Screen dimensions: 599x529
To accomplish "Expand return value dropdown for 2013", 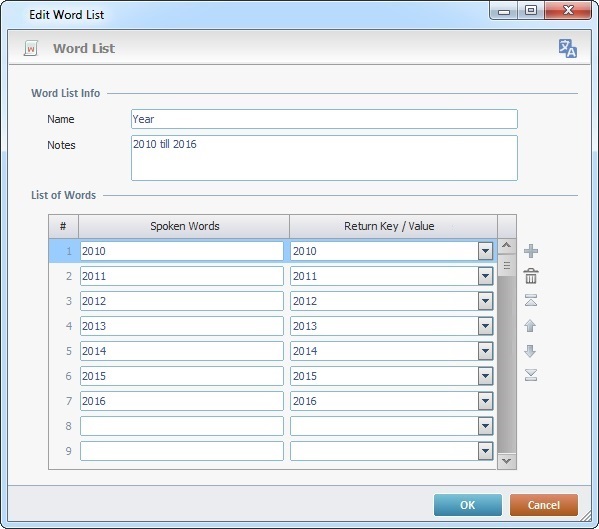I will pyautogui.click(x=485, y=326).
